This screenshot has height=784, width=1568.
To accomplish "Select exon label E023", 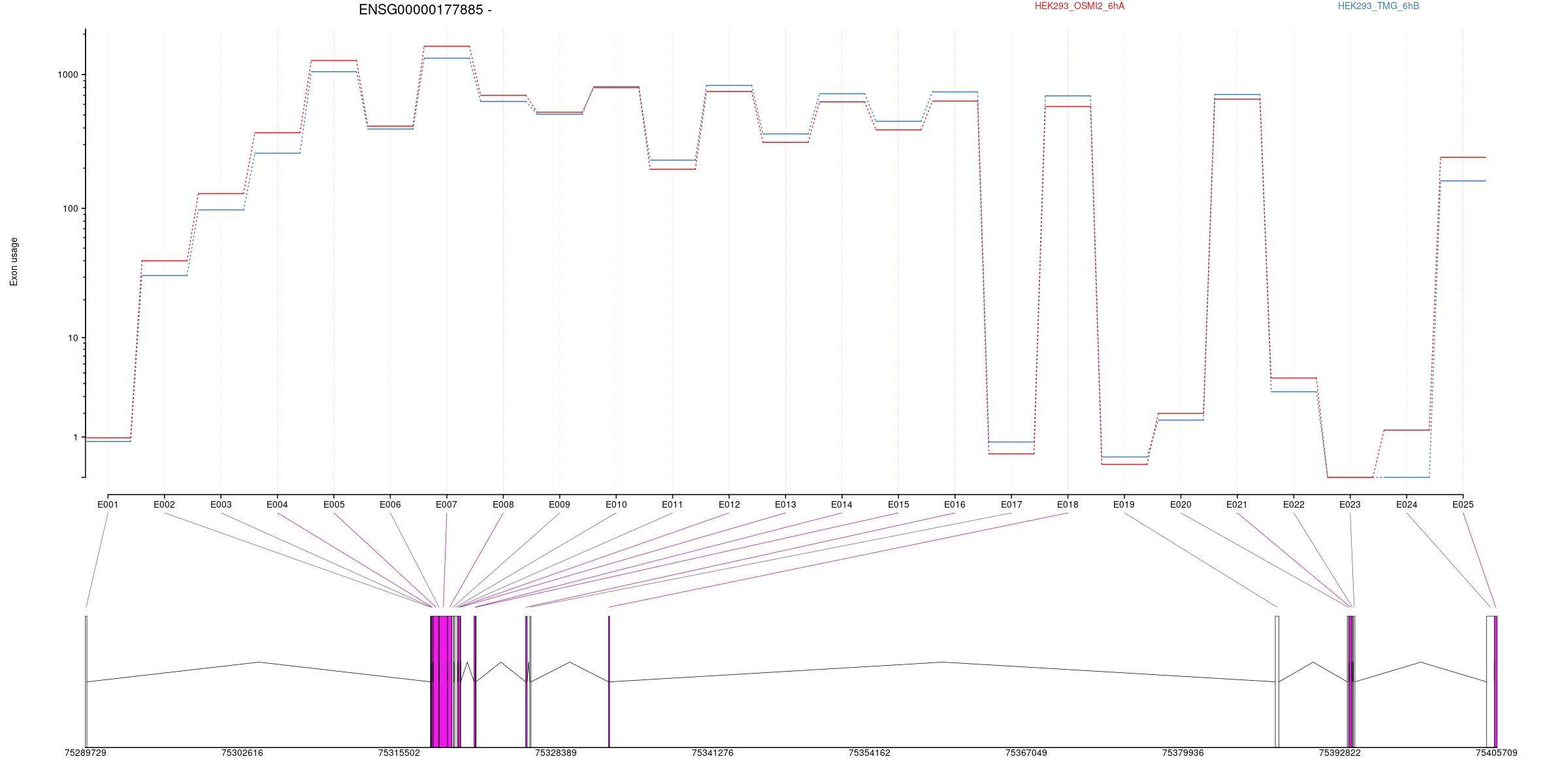I will pos(1350,504).
